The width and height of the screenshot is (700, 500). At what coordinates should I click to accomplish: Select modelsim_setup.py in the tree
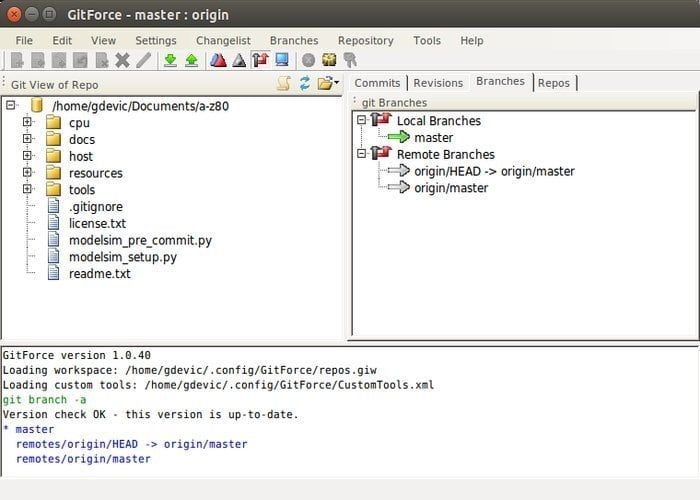coord(123,257)
